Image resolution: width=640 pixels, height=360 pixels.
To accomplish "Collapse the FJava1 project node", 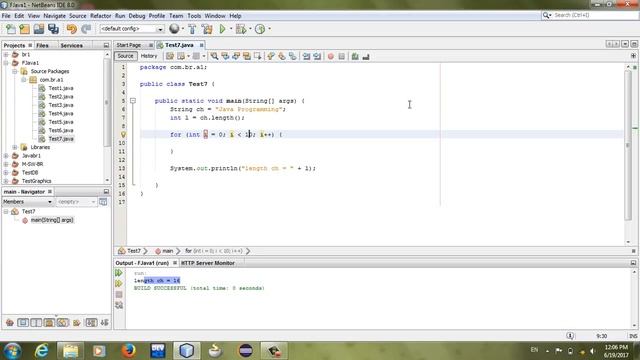I will pos(6,63).
